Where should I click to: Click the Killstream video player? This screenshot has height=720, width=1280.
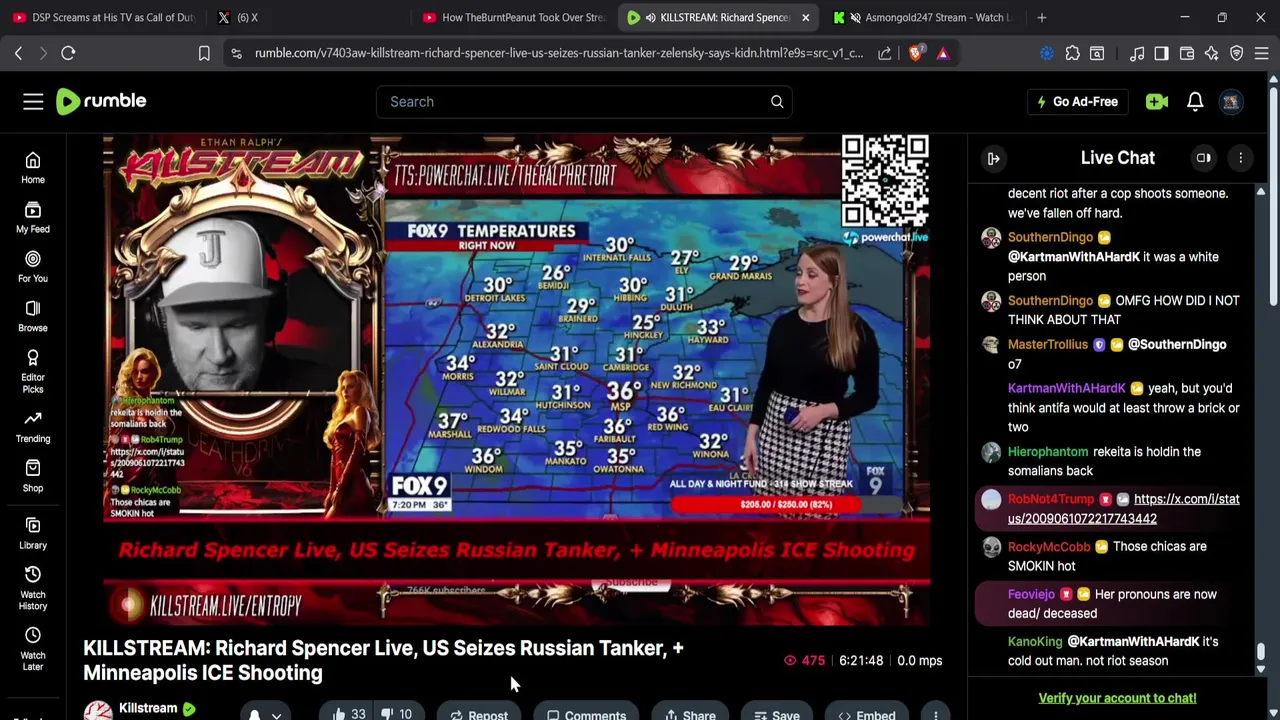pos(517,380)
